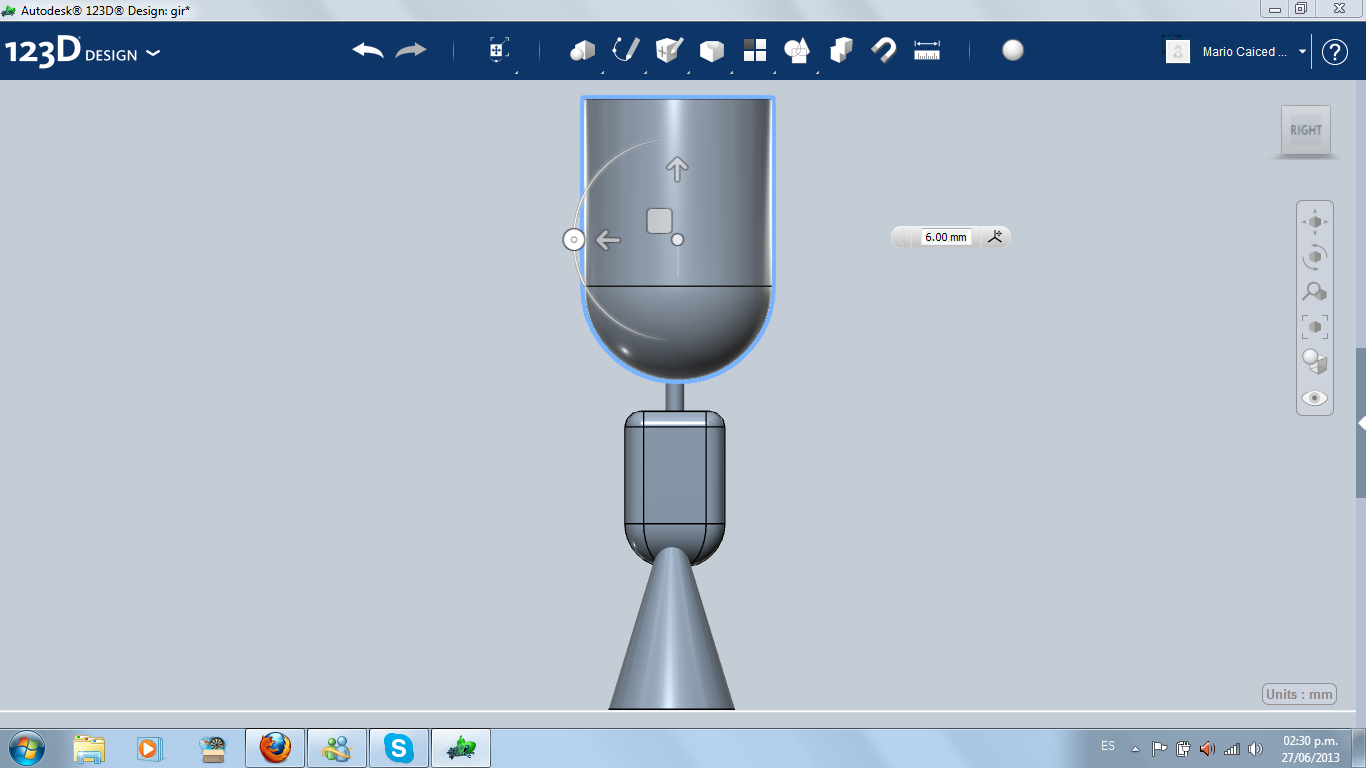The height and width of the screenshot is (768, 1366).
Task: Open Windows Explorer from the taskbar
Action: coord(89,748)
